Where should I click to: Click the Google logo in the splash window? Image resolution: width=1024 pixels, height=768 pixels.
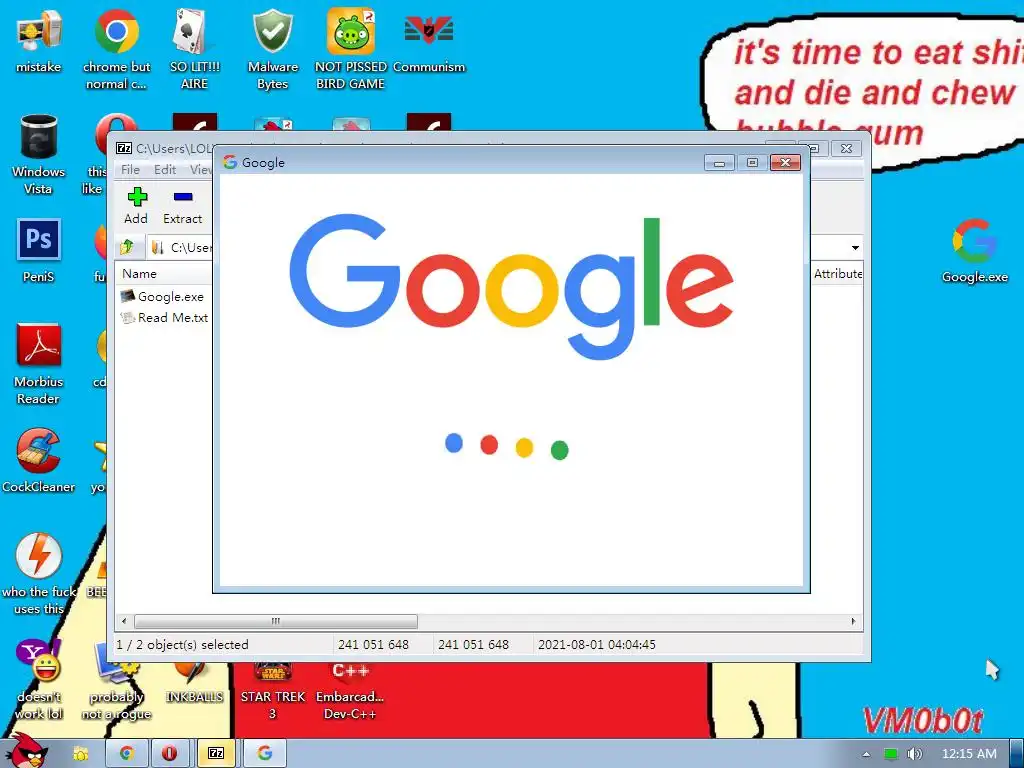(x=511, y=285)
